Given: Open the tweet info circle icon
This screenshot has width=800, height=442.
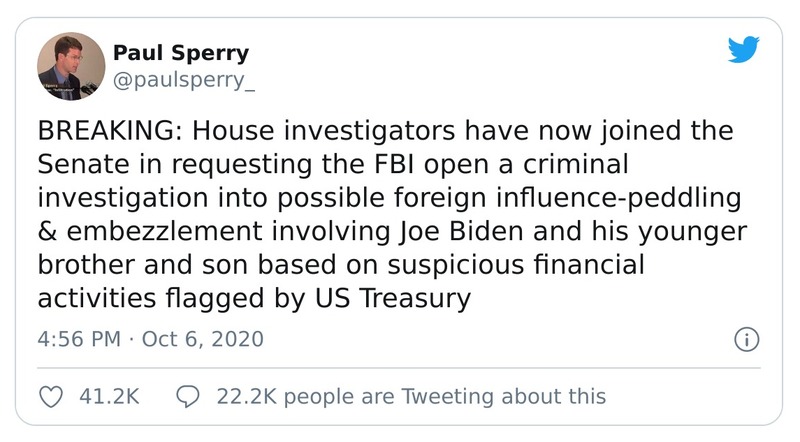Looking at the screenshot, I should click(745, 339).
